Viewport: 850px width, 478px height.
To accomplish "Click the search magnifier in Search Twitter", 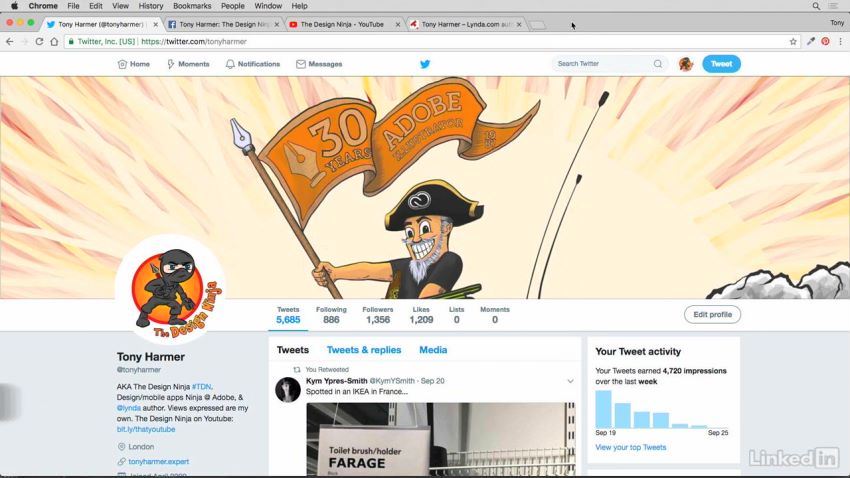I will coord(658,64).
